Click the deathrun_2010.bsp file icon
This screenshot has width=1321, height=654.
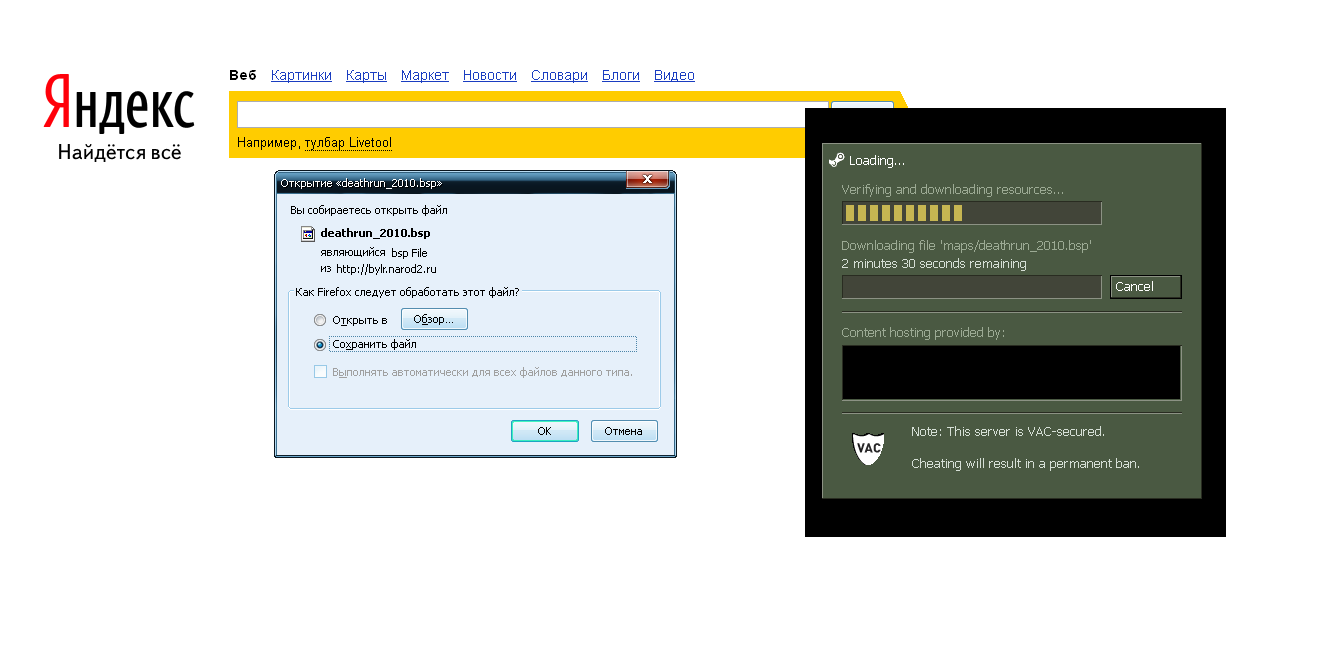pyautogui.click(x=309, y=233)
